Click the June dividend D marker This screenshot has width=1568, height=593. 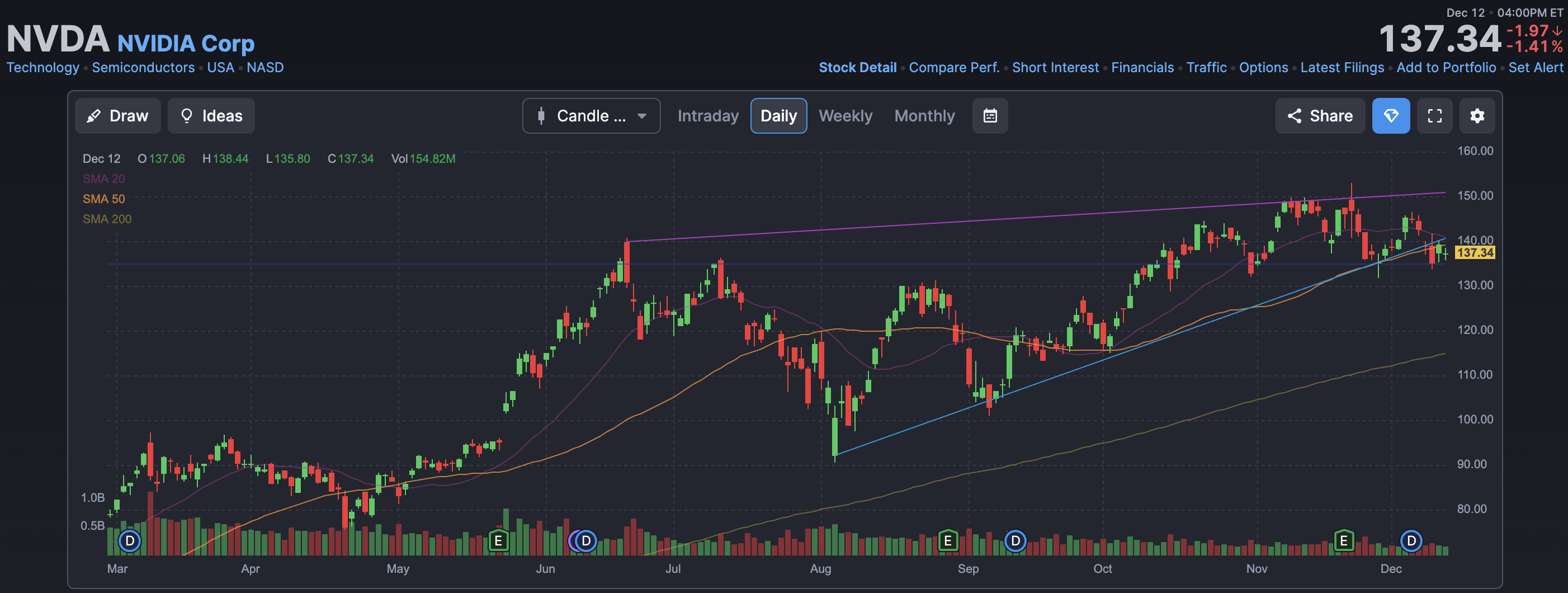[x=586, y=540]
